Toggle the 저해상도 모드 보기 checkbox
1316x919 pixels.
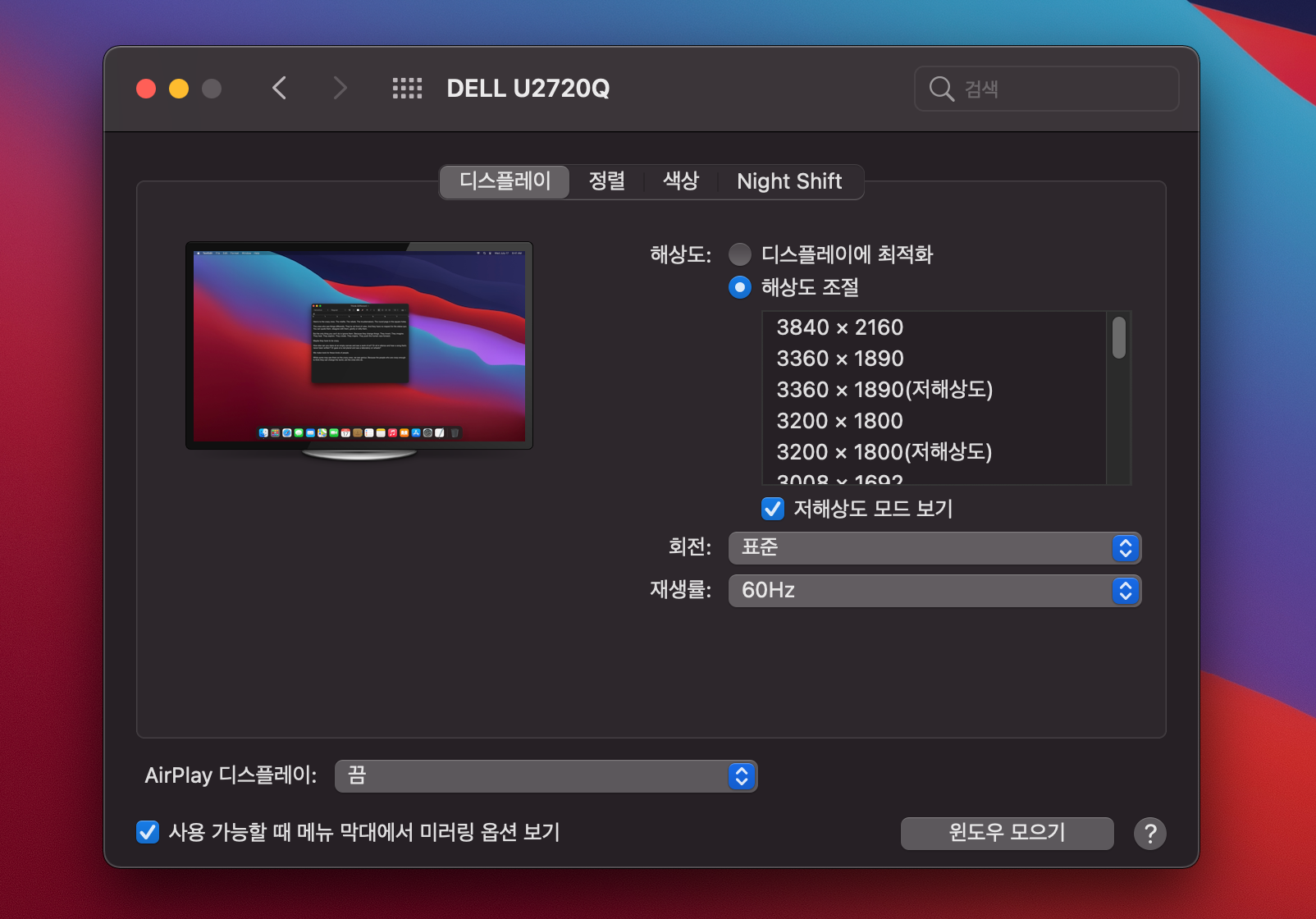pos(773,509)
